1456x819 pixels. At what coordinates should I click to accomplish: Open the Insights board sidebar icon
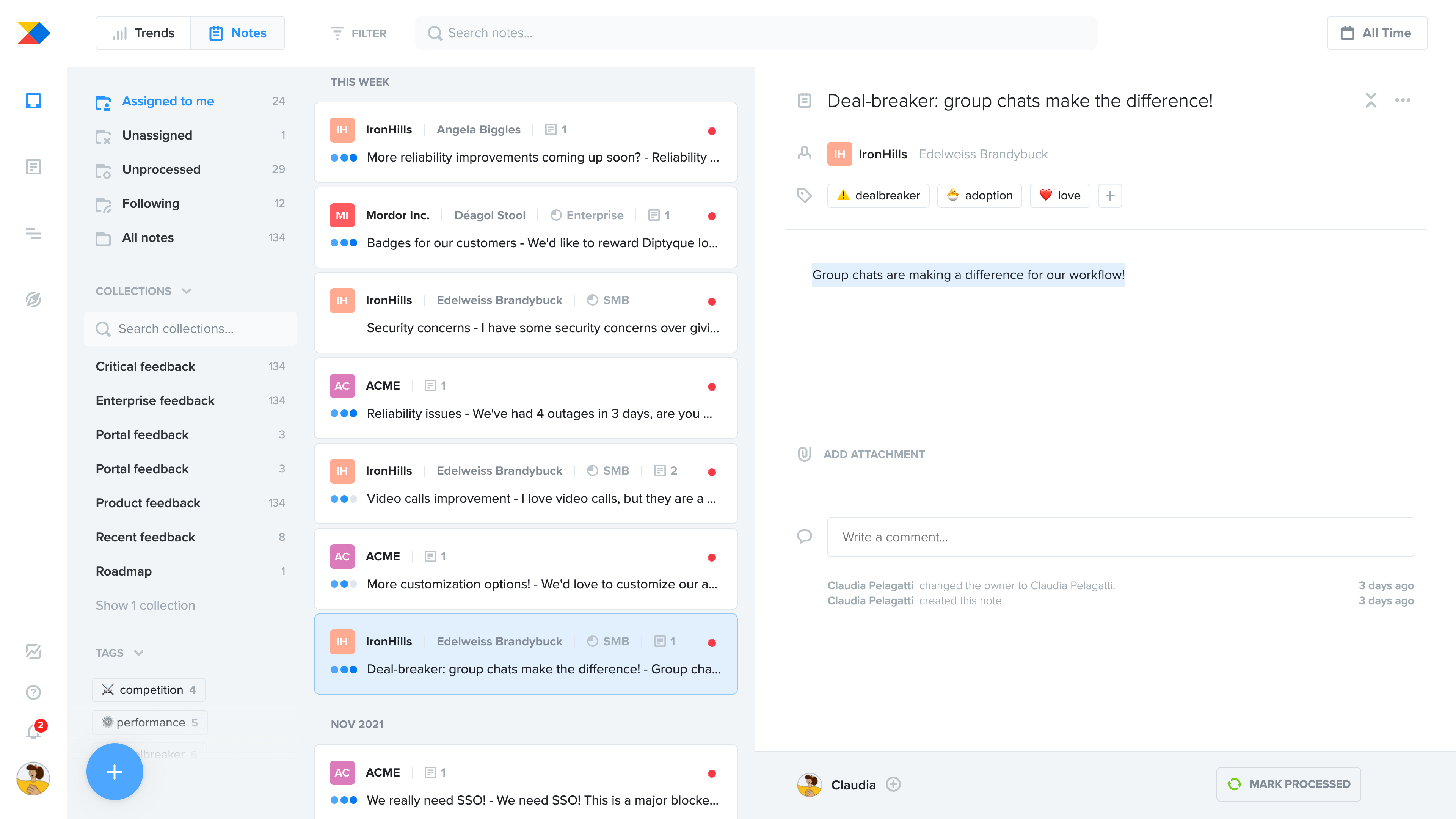click(33, 101)
